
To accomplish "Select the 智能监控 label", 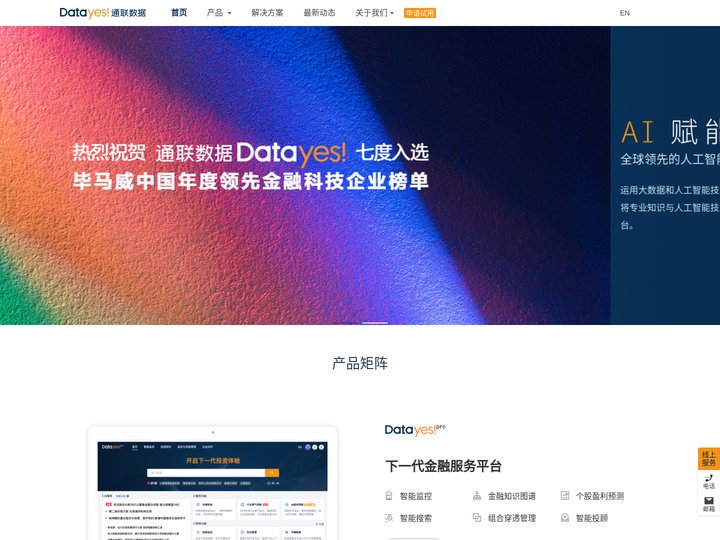I will pos(416,496).
